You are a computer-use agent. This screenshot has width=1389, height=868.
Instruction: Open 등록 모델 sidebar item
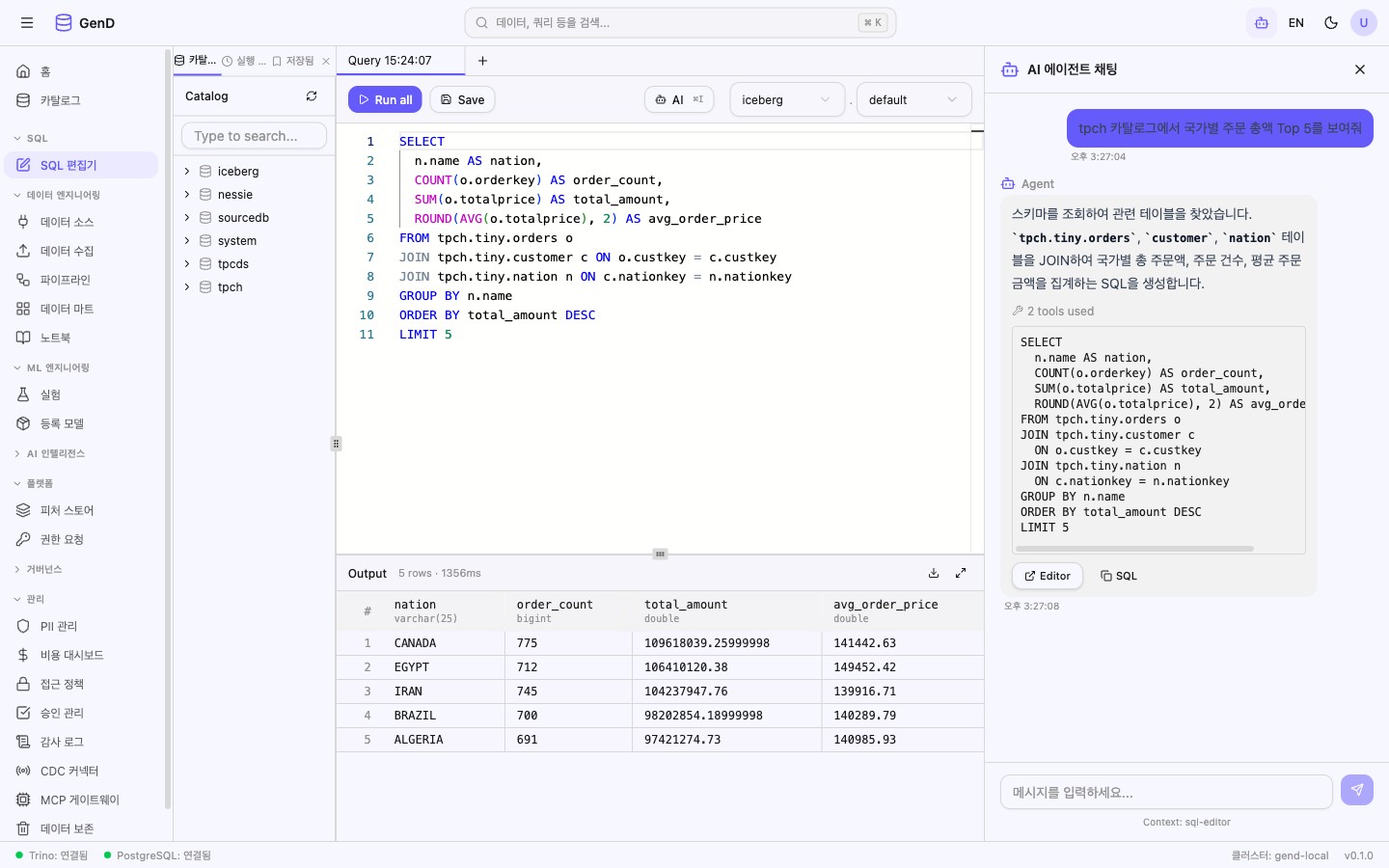pos(81,423)
